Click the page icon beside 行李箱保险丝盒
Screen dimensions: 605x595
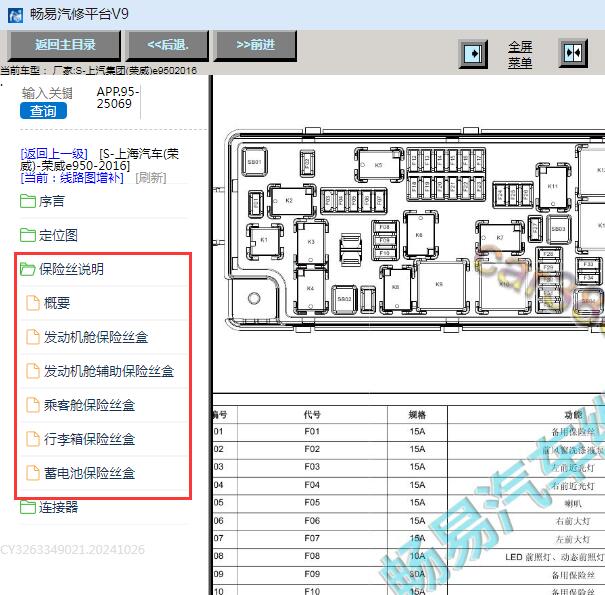pyautogui.click(x=33, y=439)
